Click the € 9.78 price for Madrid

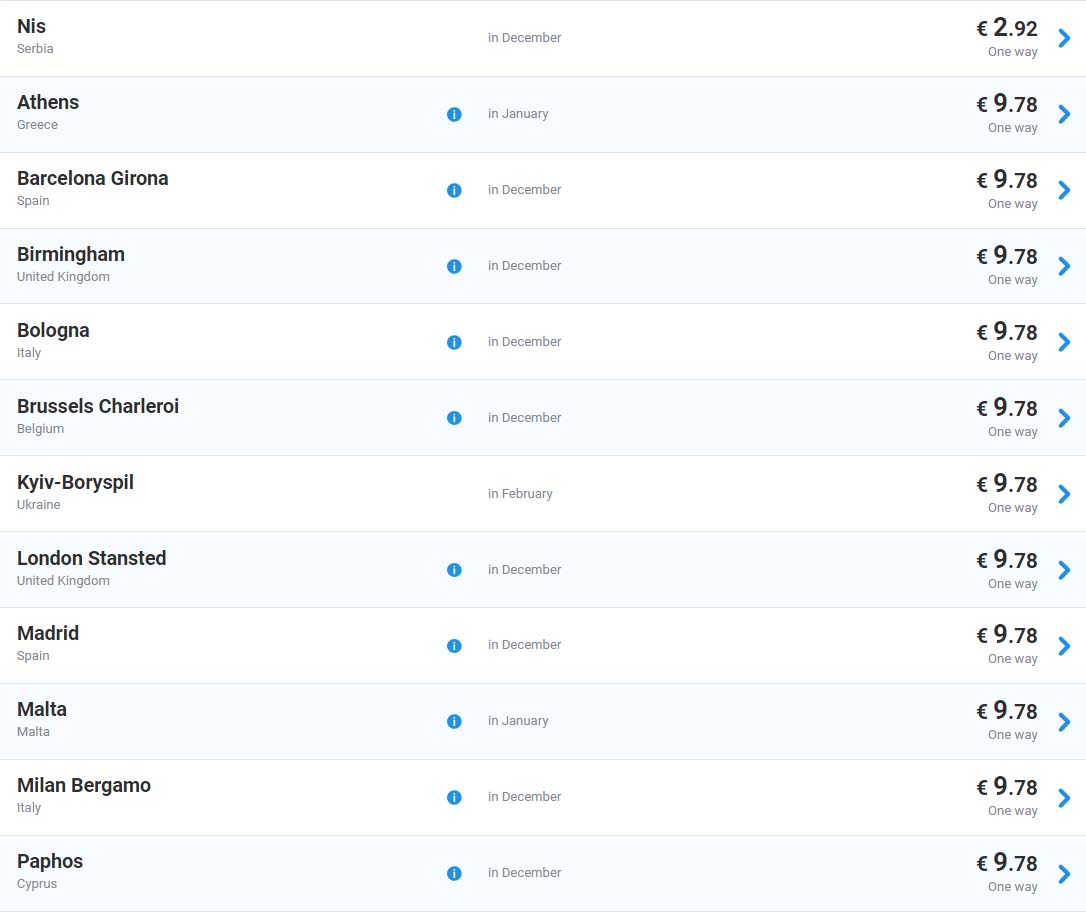point(1007,635)
